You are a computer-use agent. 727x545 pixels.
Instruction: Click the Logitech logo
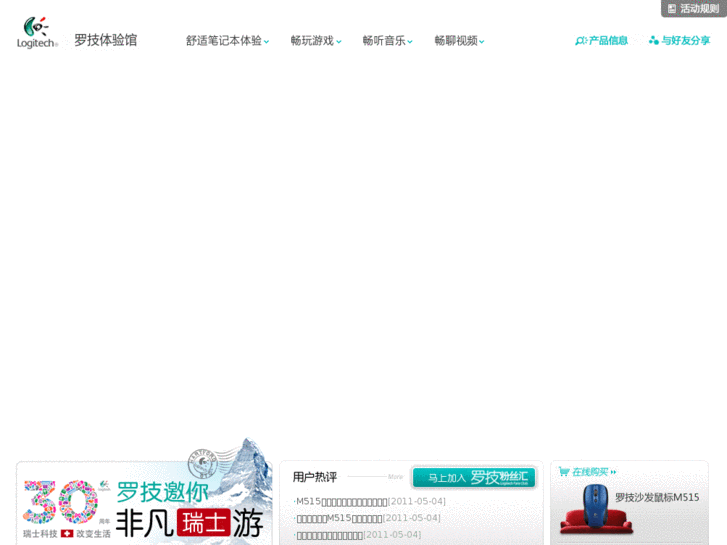pos(37,32)
